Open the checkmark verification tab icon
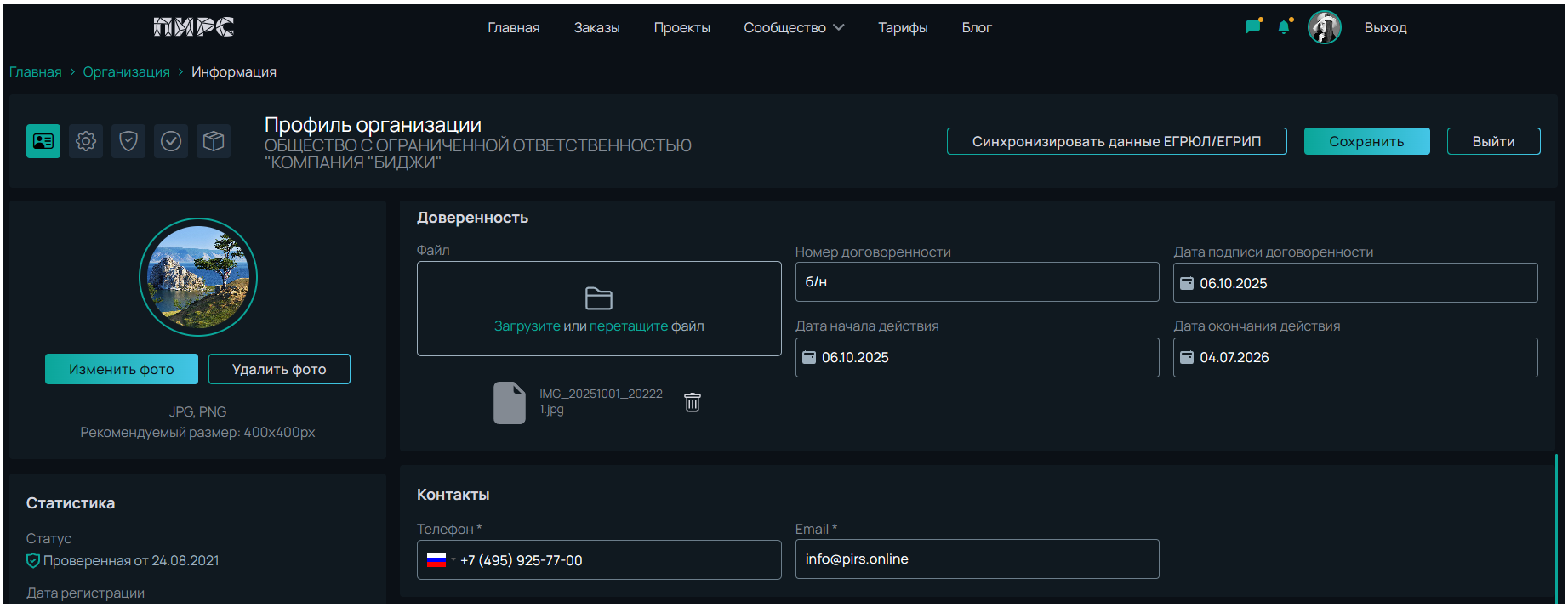The height and width of the screenshot is (607, 1568). (171, 141)
